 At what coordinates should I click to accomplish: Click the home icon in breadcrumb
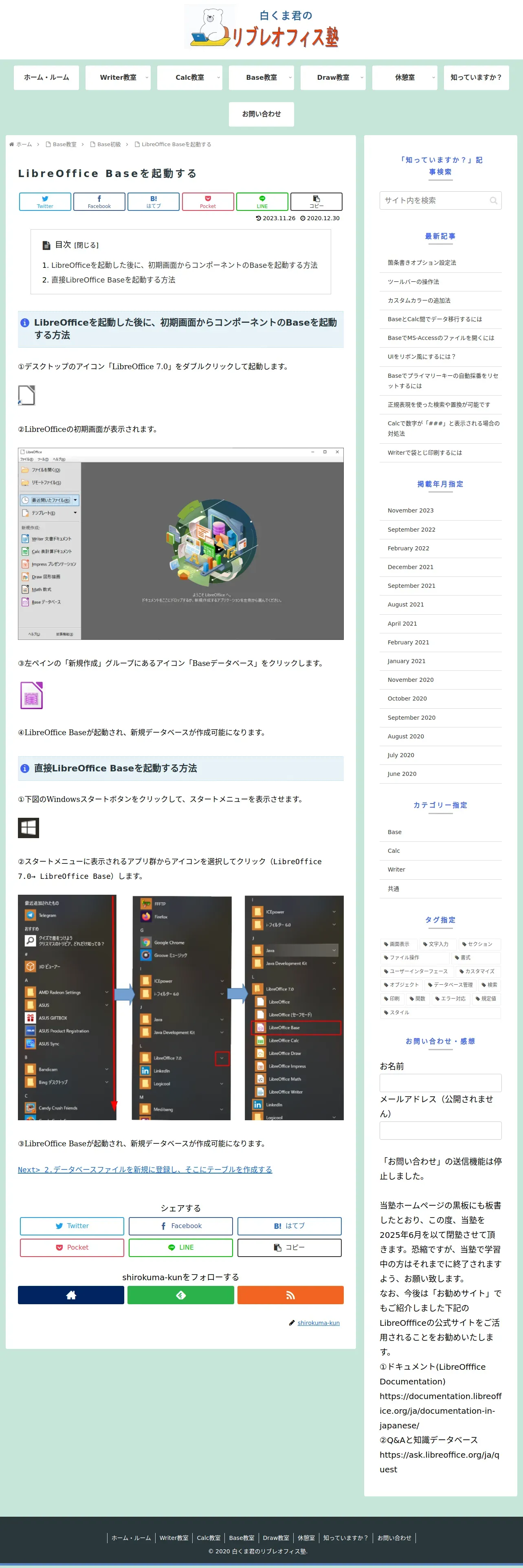(x=11, y=144)
